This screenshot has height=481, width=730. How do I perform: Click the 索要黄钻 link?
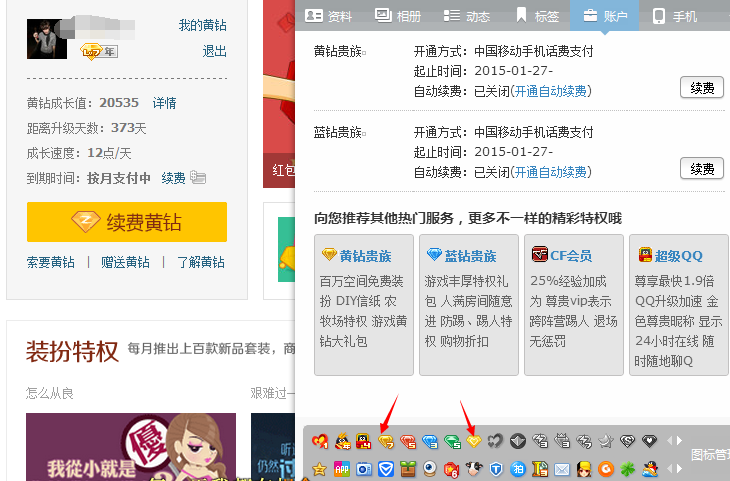51,262
